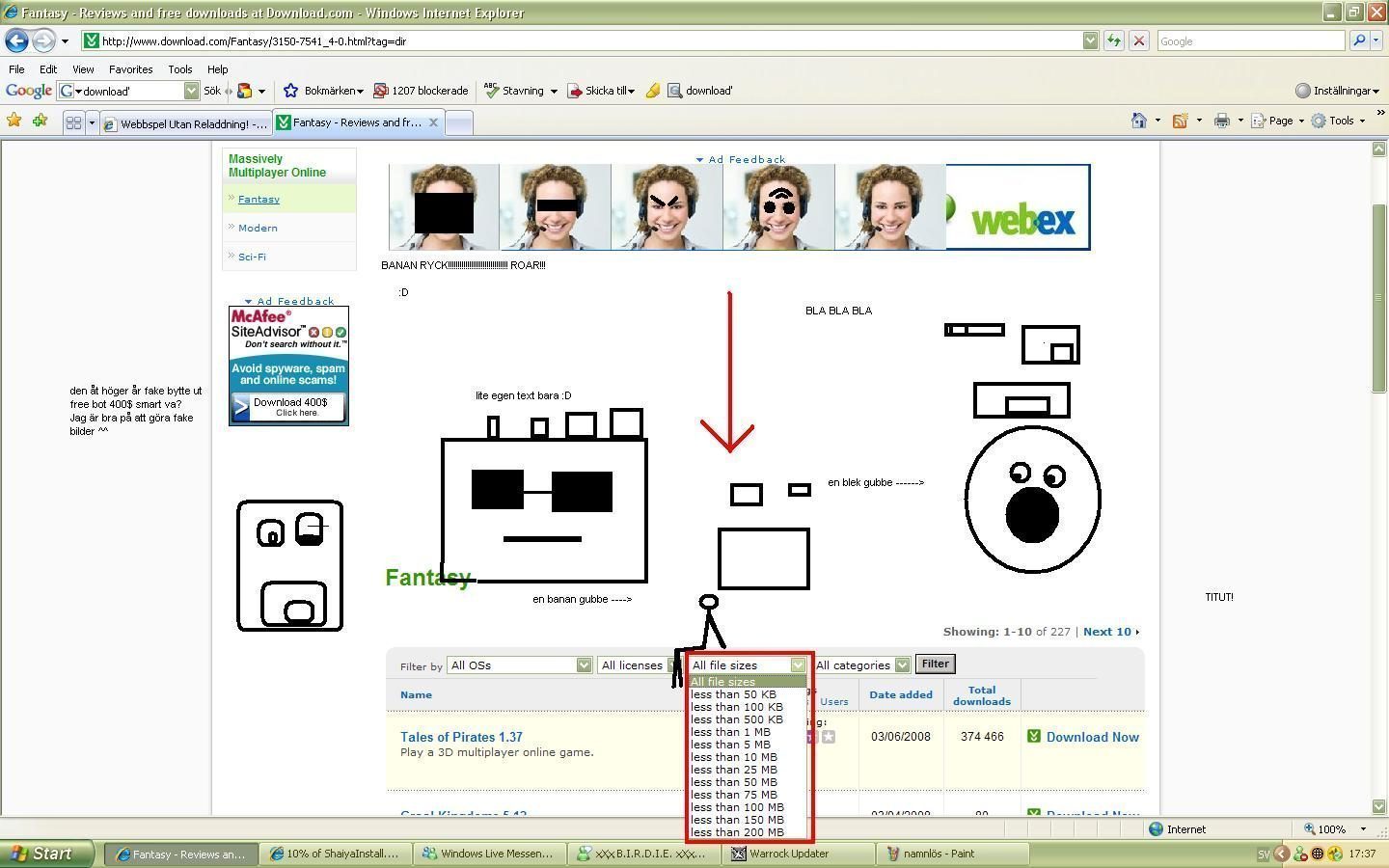Open Favorites Center star icon
The width and height of the screenshot is (1389, 868).
14,121
